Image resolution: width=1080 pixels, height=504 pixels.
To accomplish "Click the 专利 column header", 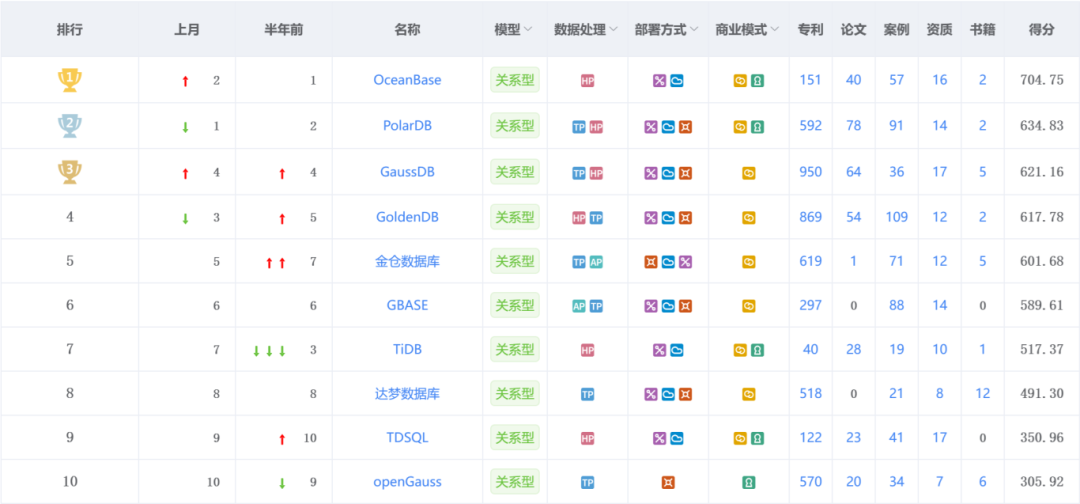I will (x=811, y=30).
